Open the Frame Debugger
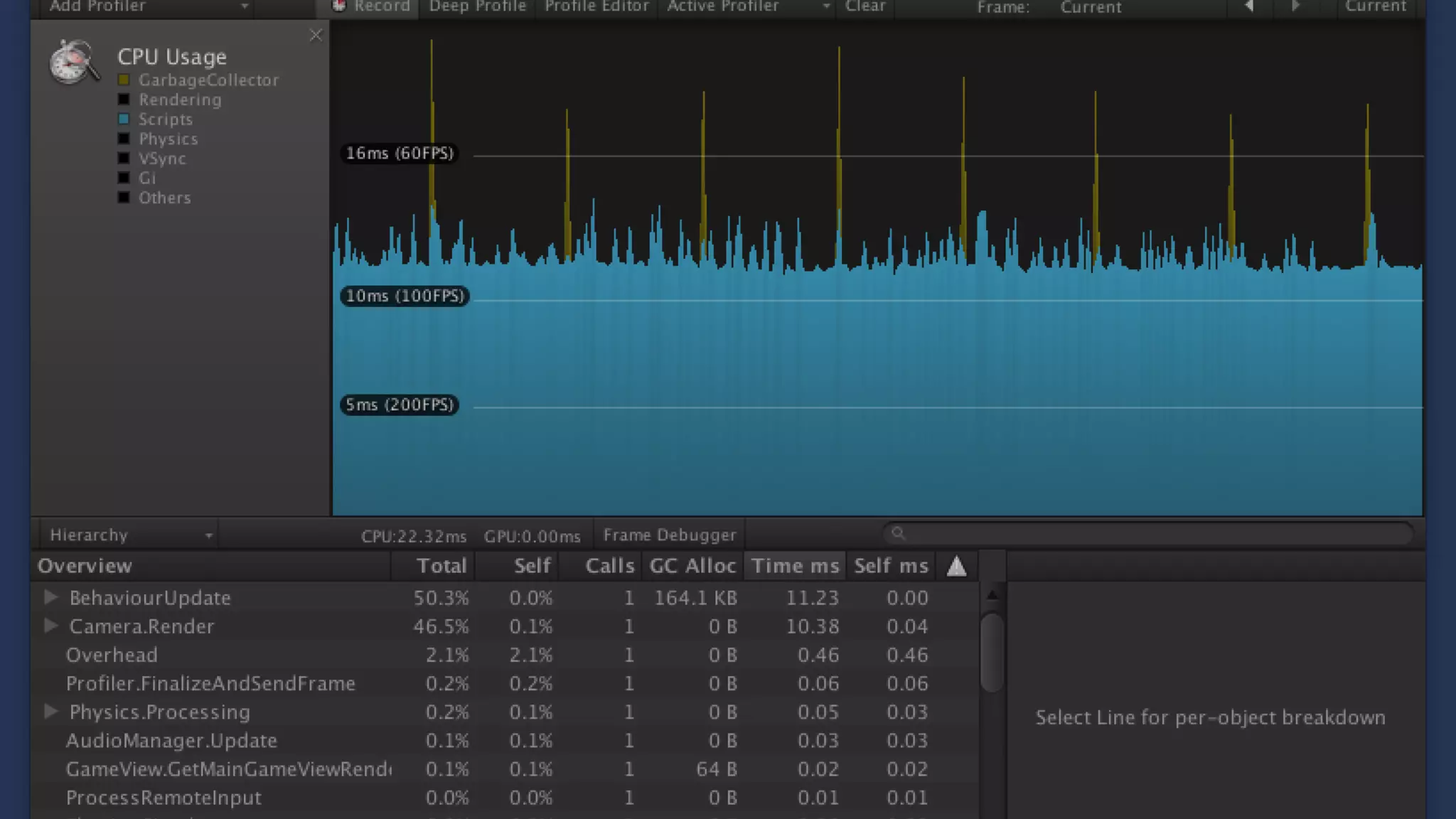 pos(669,535)
